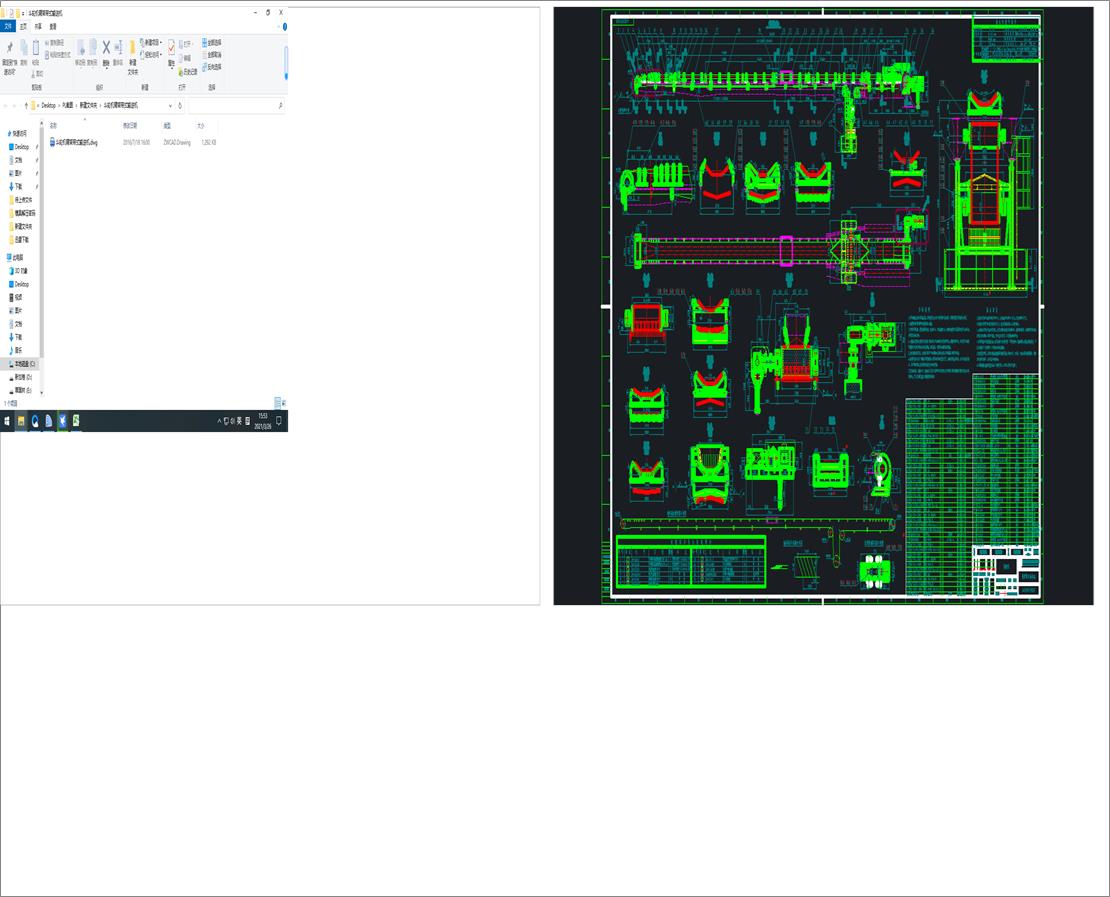Click the Copy icon in the ribbon clipboard group

[x=23, y=49]
